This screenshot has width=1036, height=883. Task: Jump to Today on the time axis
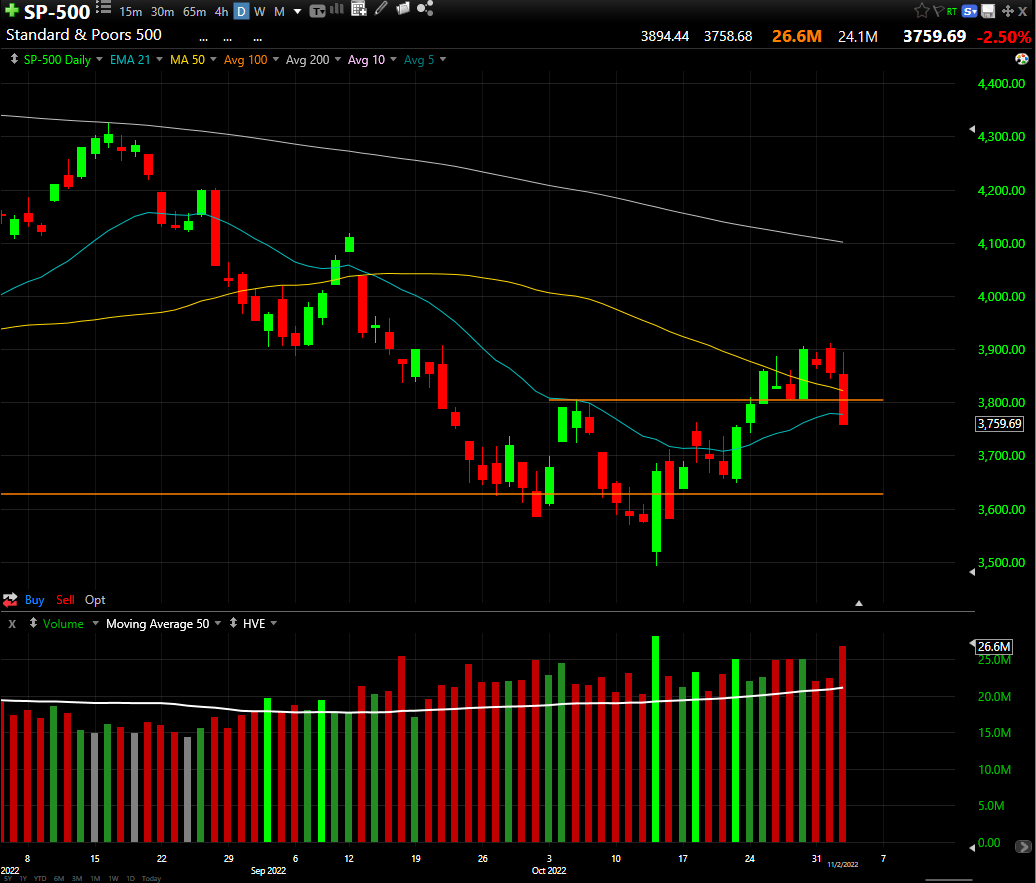(x=151, y=878)
